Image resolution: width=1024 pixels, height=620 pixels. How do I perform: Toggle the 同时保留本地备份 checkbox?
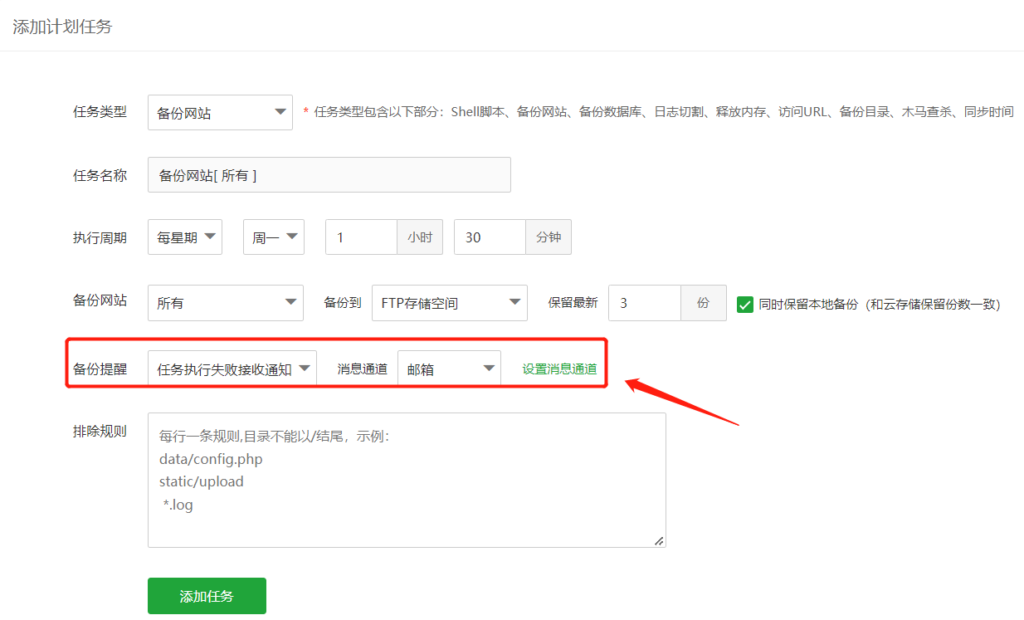(744, 304)
